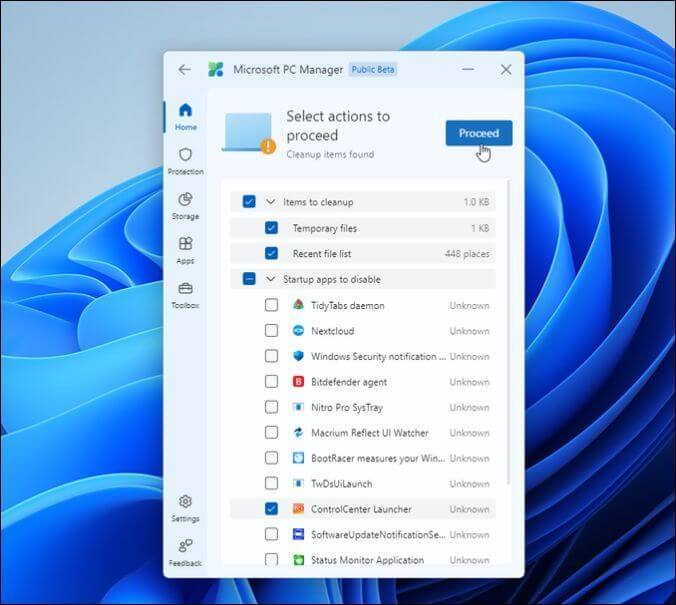Click the Nextcloud app icon
Image resolution: width=676 pixels, height=605 pixels.
(298, 330)
